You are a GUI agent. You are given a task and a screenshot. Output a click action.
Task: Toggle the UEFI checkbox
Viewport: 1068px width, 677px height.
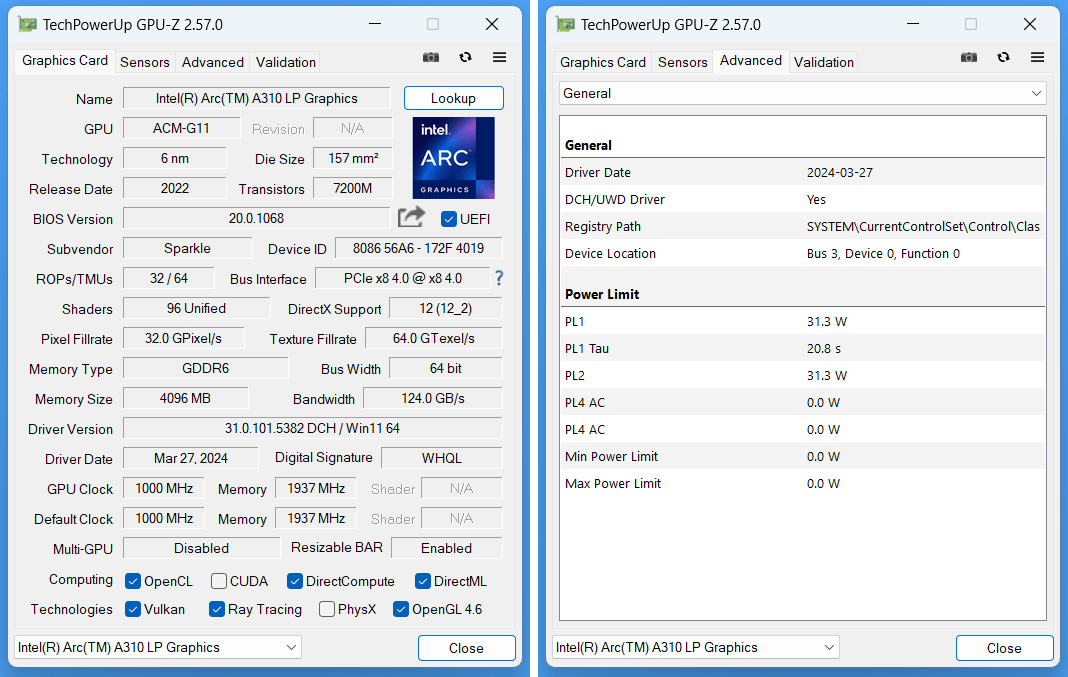click(448, 219)
